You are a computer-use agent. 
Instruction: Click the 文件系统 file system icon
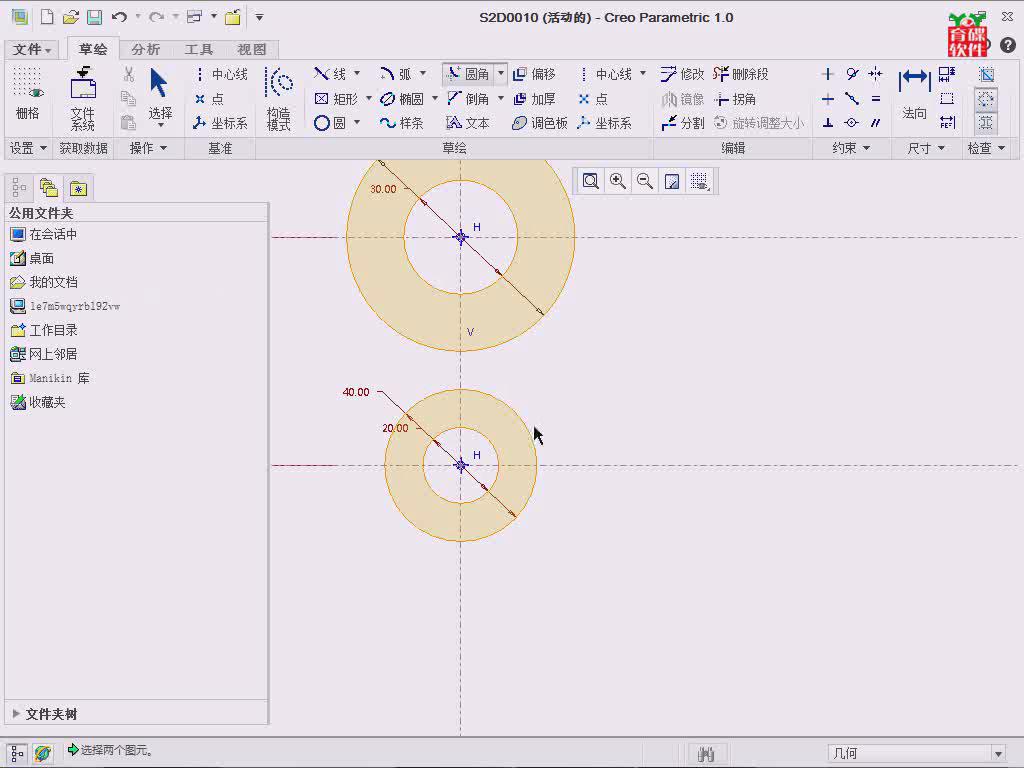coord(84,99)
